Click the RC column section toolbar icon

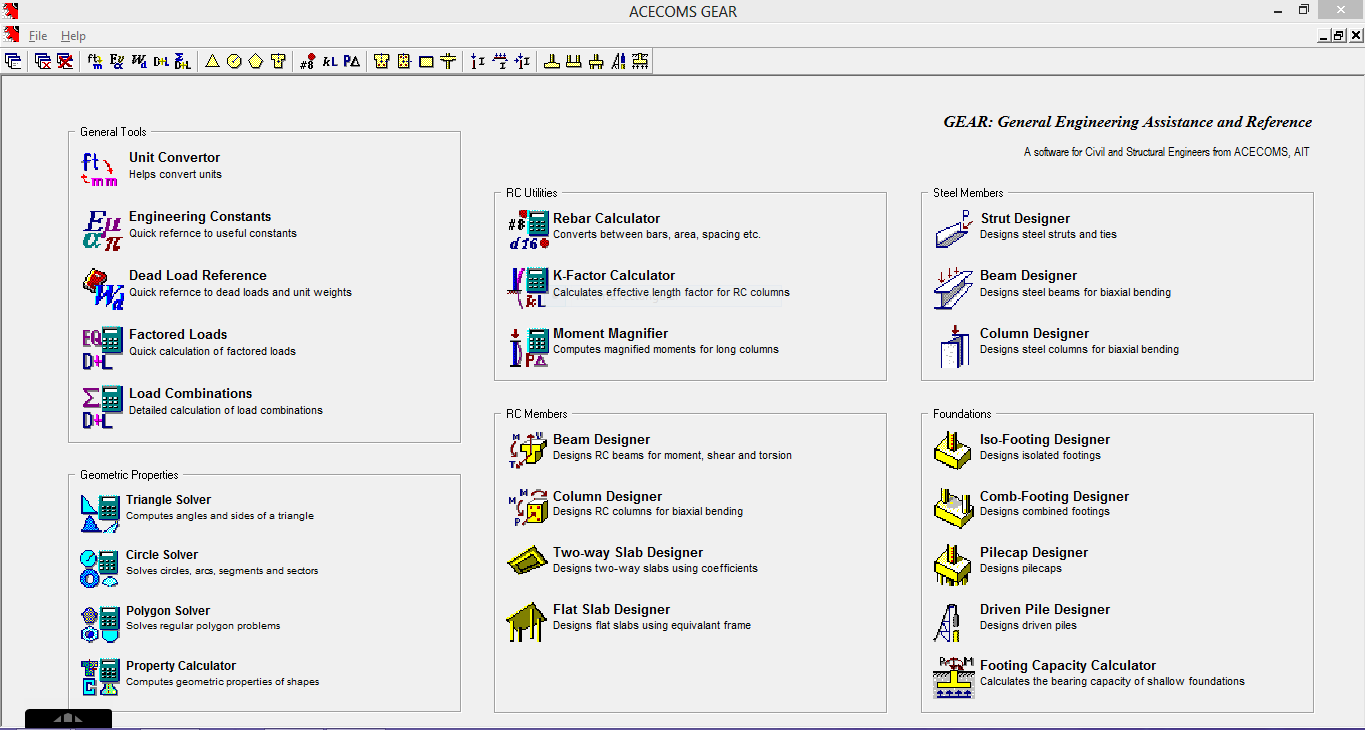click(x=404, y=61)
